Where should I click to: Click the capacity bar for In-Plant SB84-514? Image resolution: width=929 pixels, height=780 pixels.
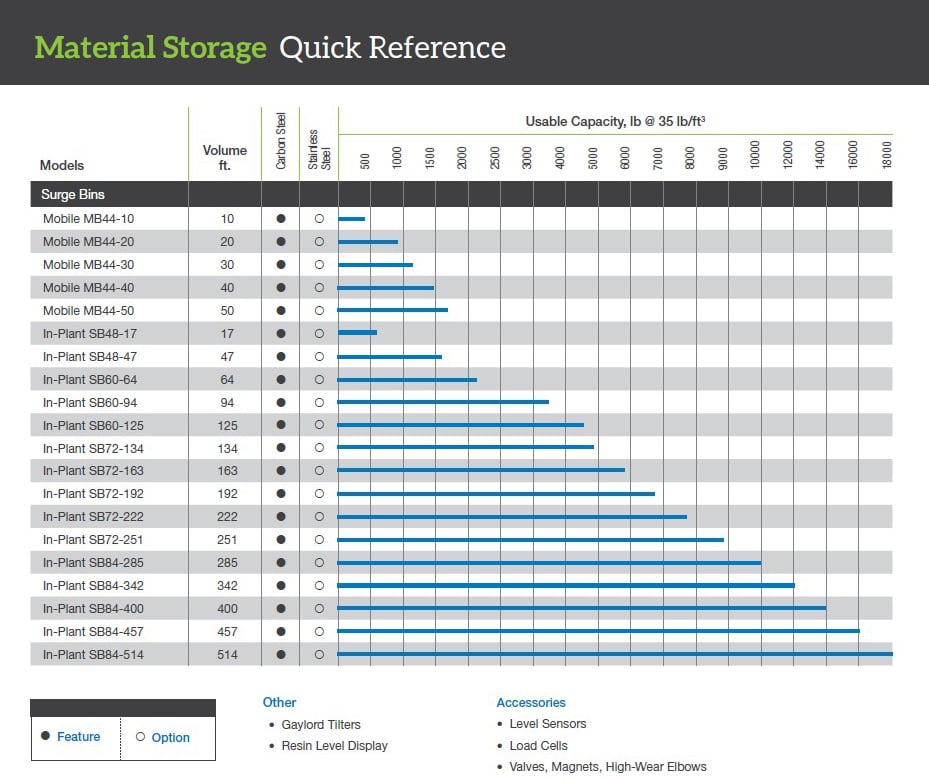point(615,654)
